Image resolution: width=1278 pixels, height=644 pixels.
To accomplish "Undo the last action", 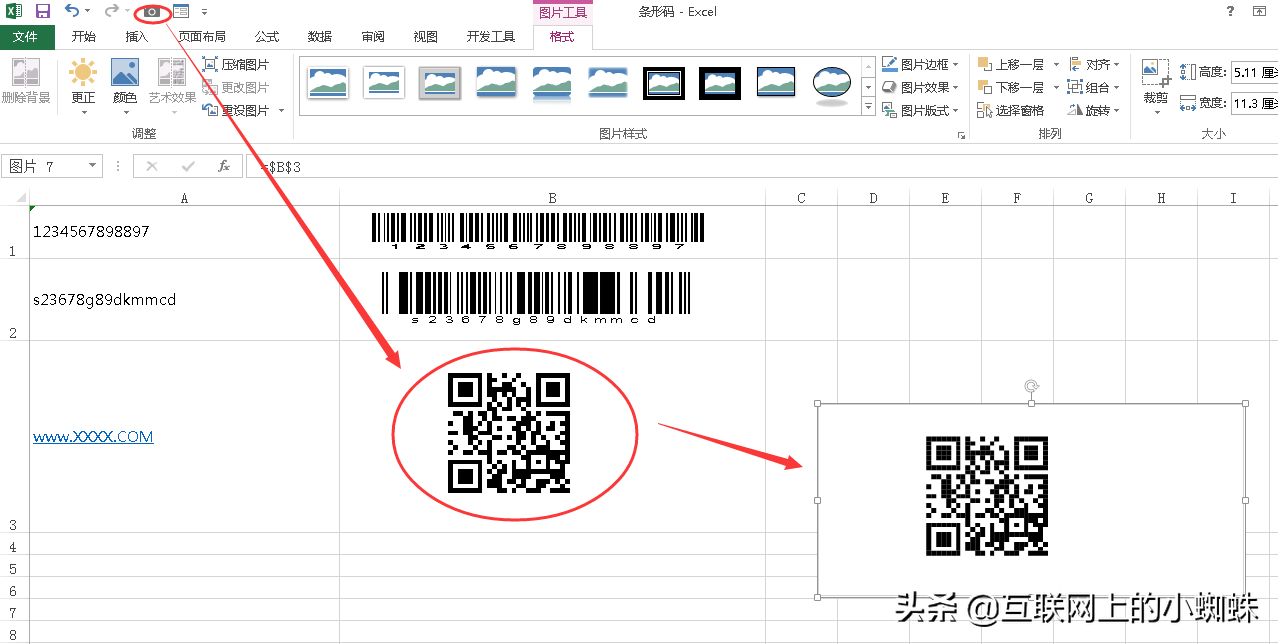I will pos(72,11).
